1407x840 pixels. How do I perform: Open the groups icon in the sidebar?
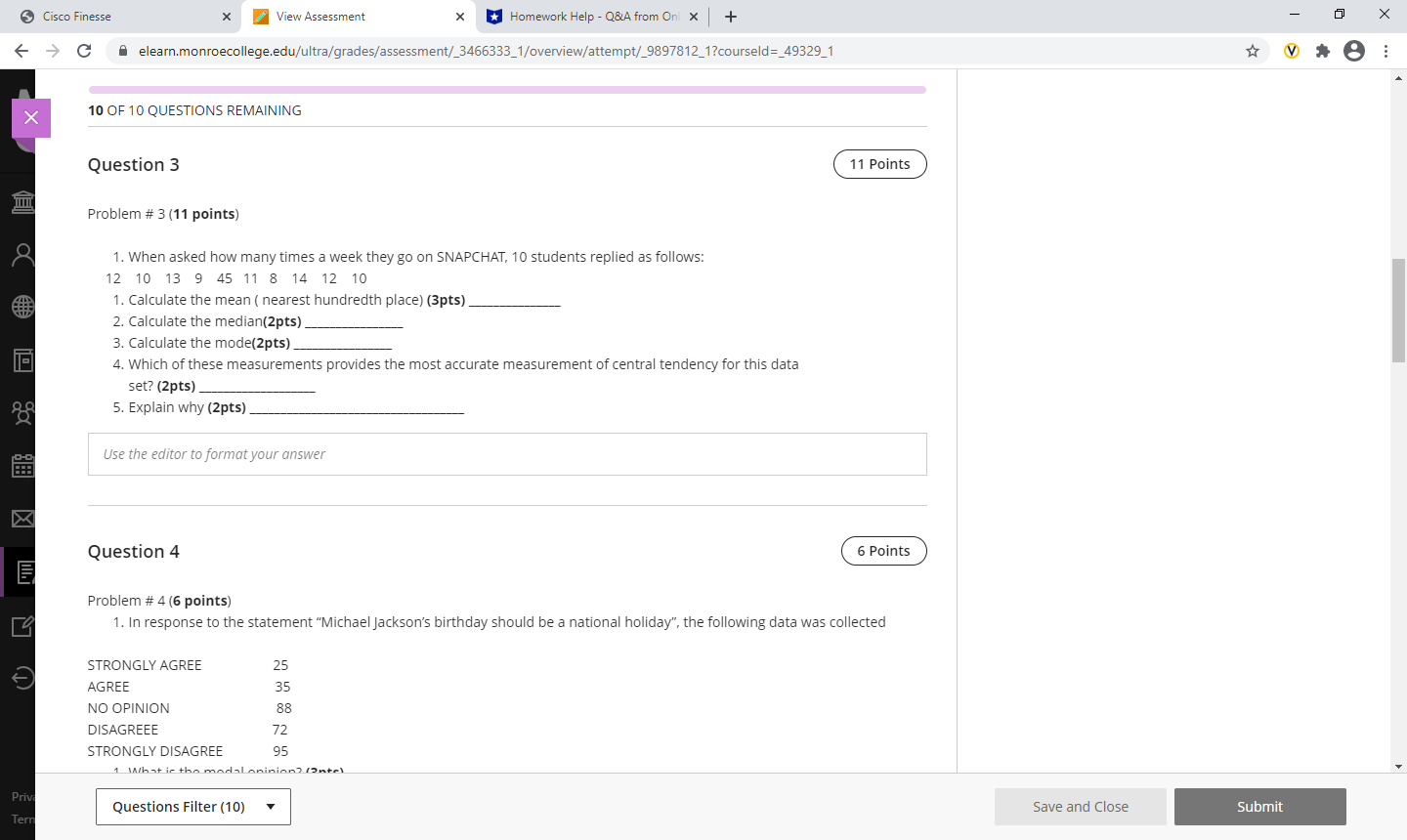[21, 412]
